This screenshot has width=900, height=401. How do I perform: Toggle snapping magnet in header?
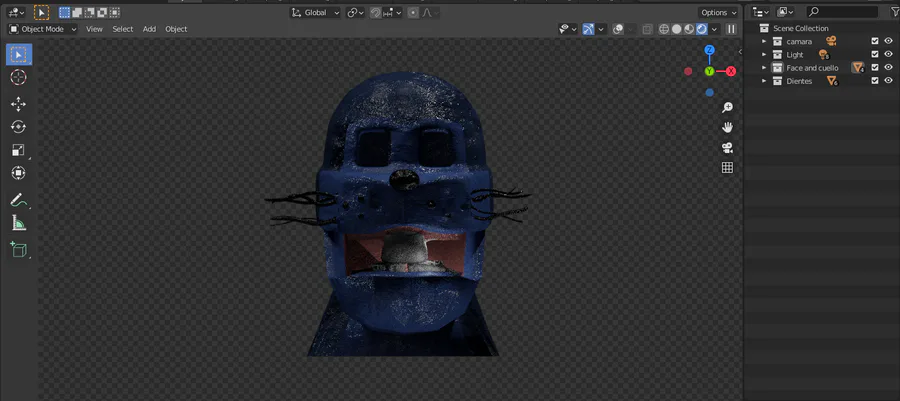(x=375, y=13)
